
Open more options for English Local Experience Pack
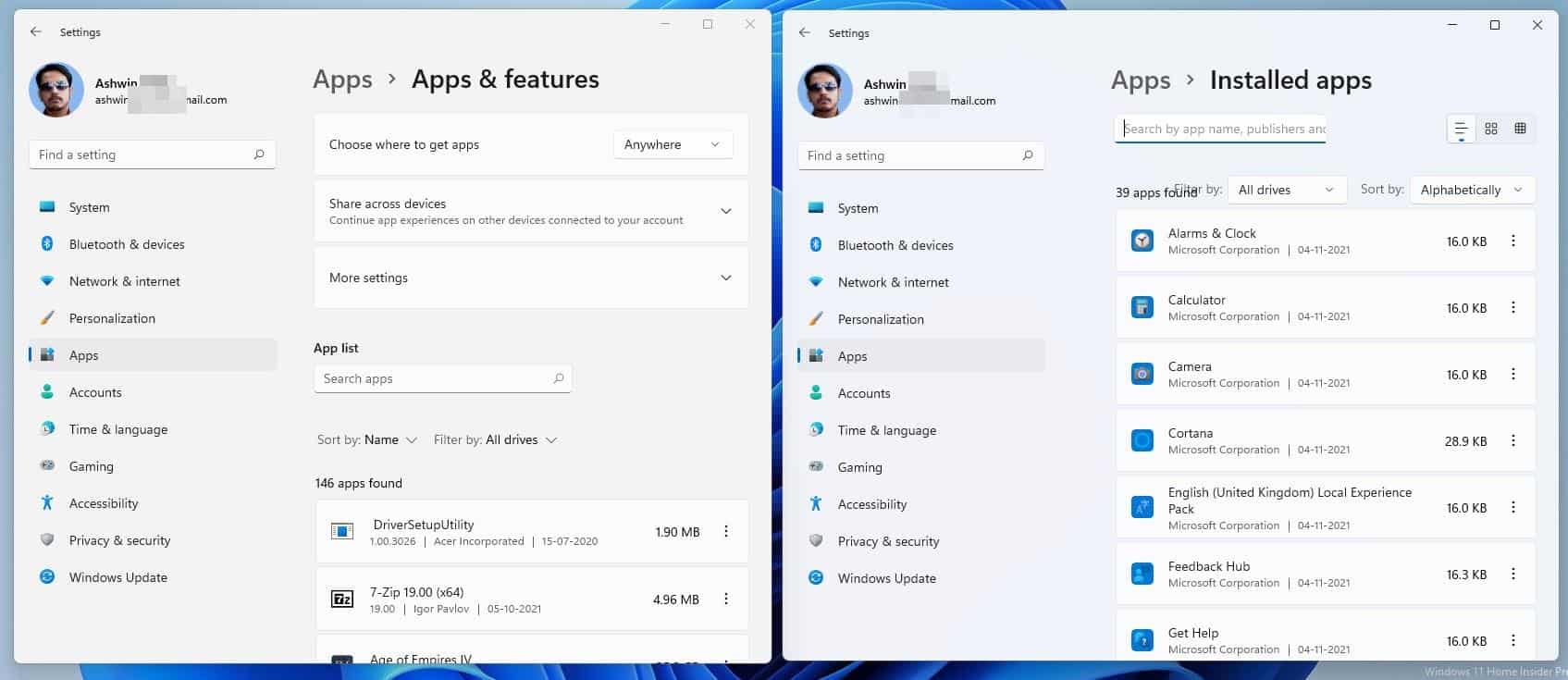pos(1513,508)
